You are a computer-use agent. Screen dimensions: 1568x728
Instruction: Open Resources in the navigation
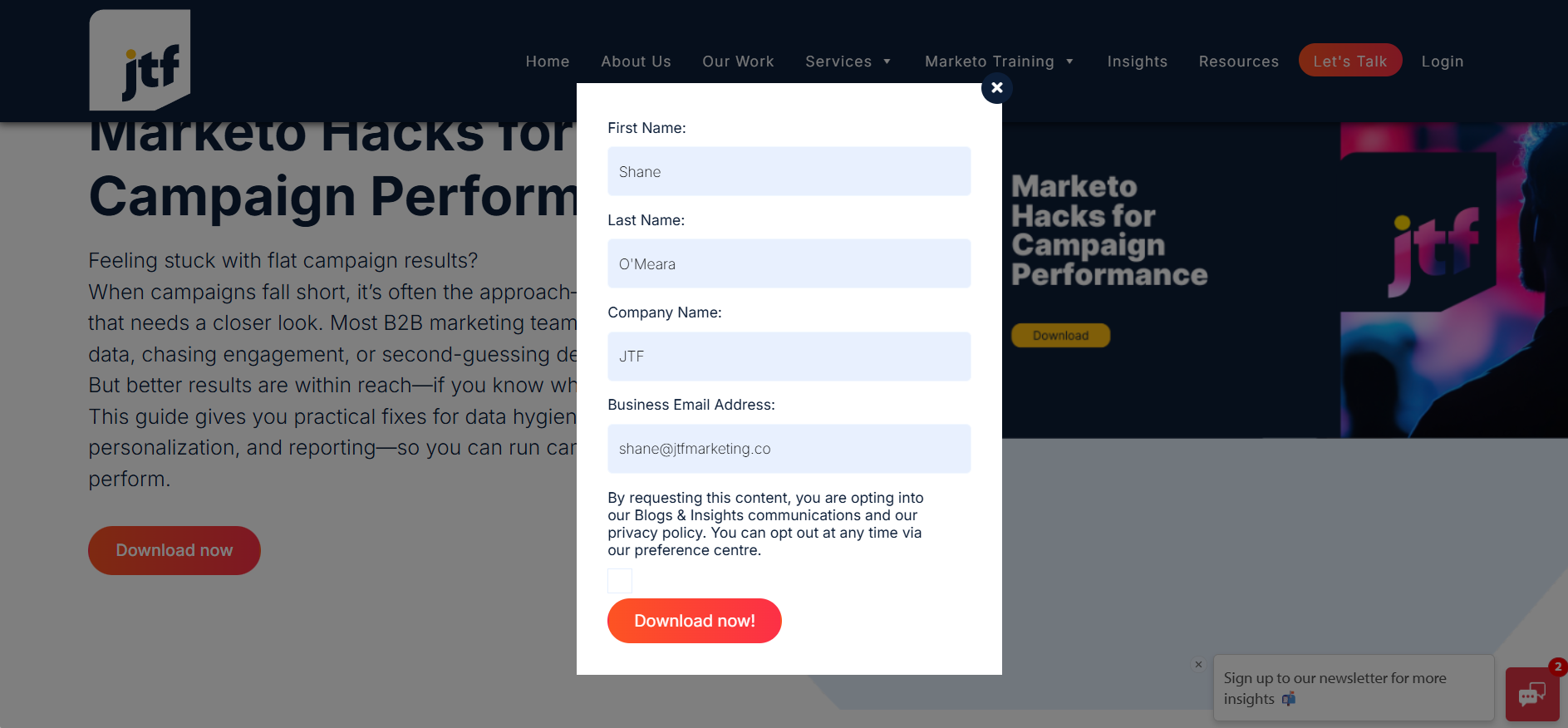click(x=1238, y=61)
